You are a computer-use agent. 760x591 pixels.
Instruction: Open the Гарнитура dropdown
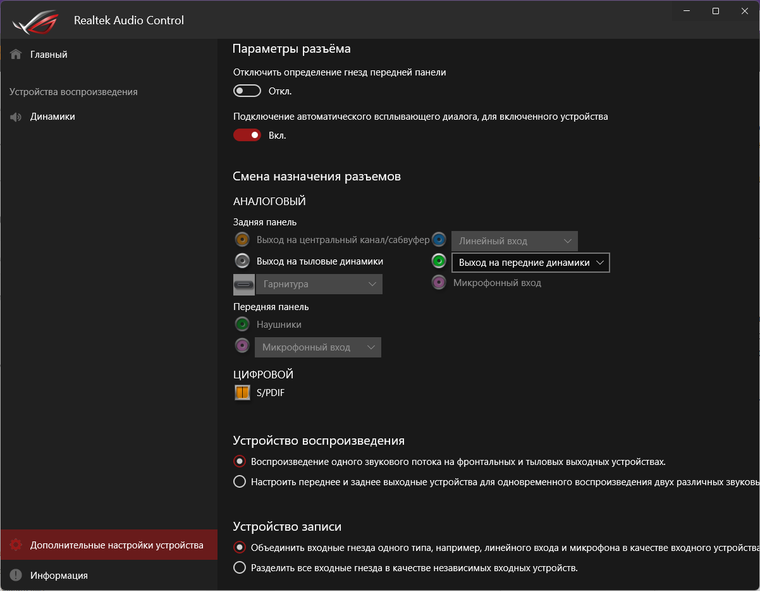[319, 284]
